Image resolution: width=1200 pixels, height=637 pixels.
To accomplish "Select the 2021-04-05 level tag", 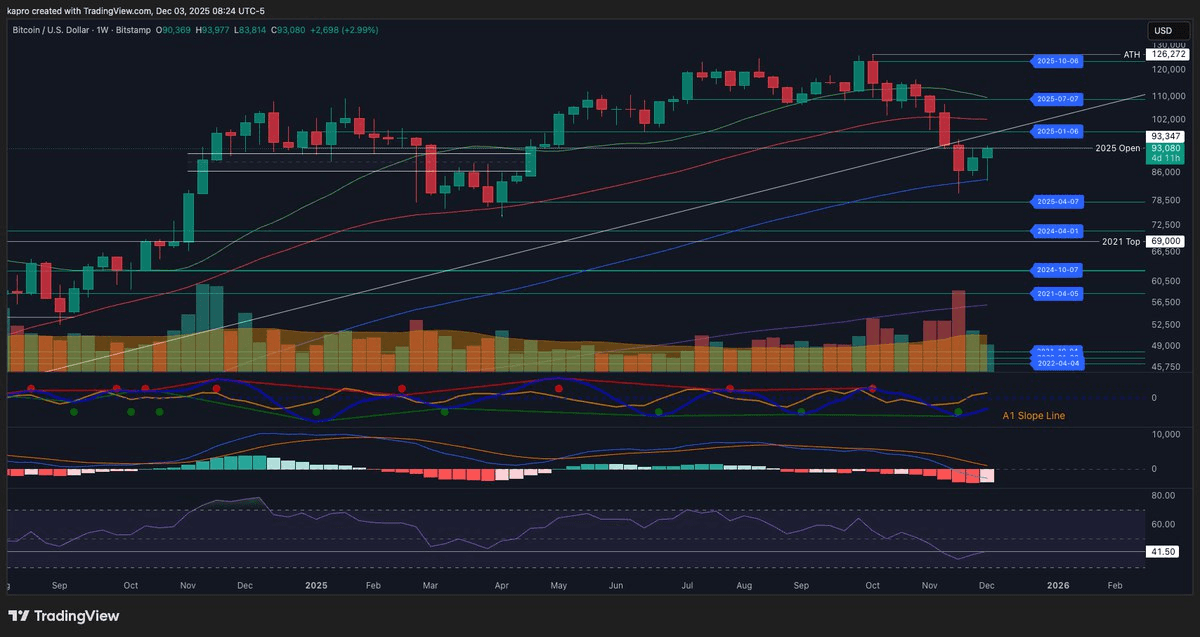I will [x=1058, y=293].
